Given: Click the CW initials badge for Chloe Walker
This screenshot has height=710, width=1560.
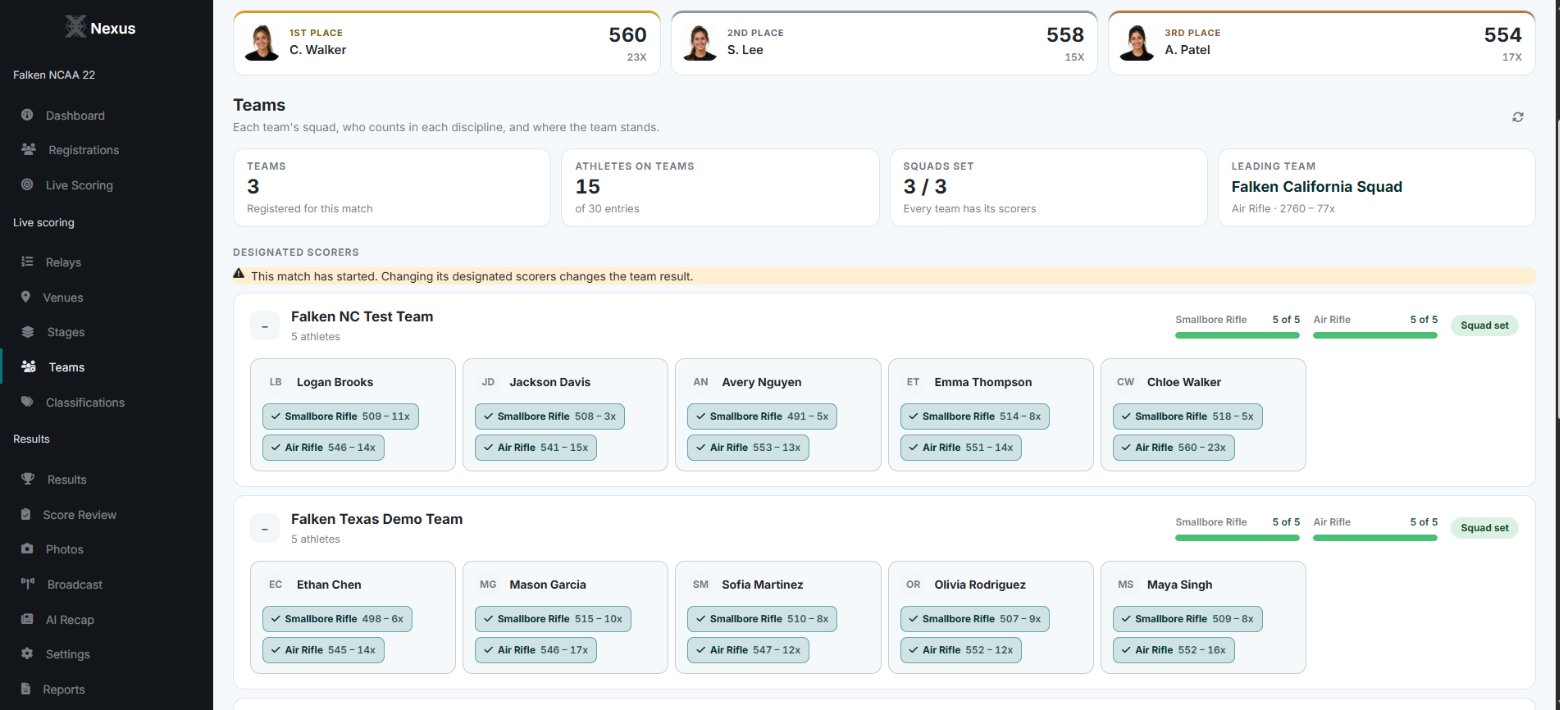Looking at the screenshot, I should (1126, 382).
